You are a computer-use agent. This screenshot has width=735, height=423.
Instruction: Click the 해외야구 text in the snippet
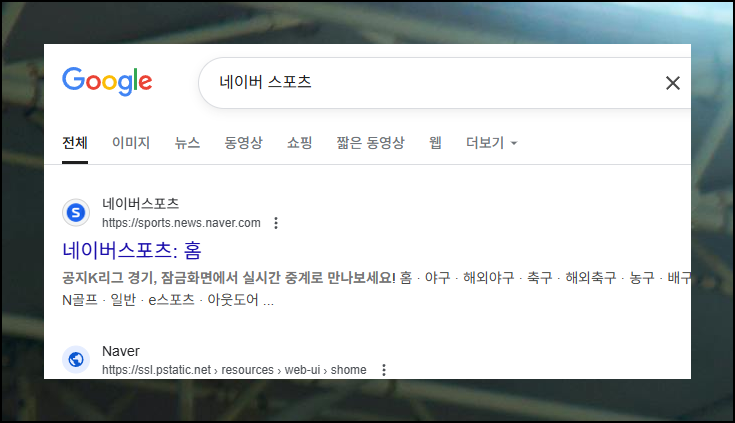click(488, 278)
